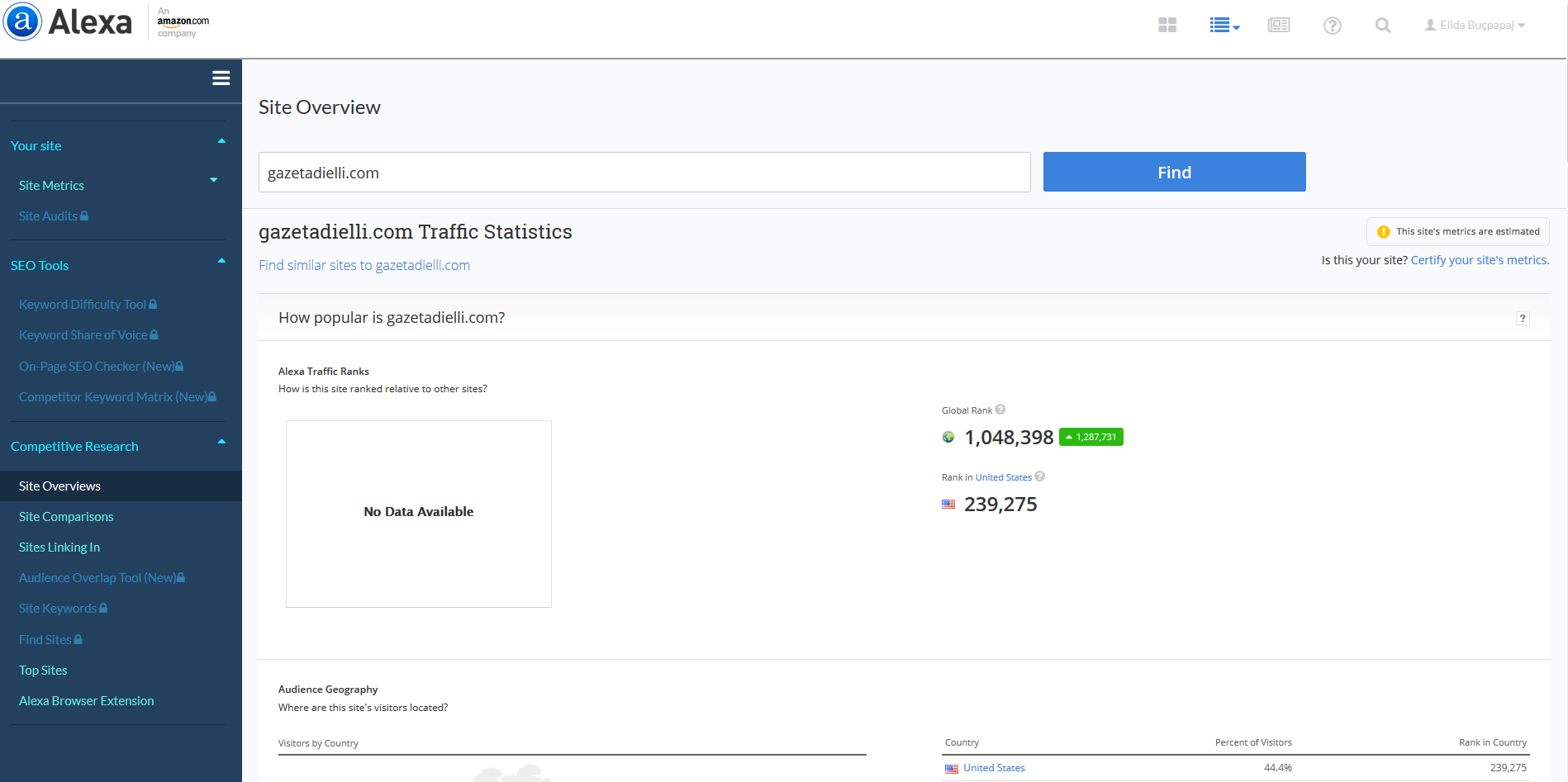The width and height of the screenshot is (1568, 782).
Task: Click the lock icon on Audience Overlap Tool
Action: pyautogui.click(x=181, y=578)
